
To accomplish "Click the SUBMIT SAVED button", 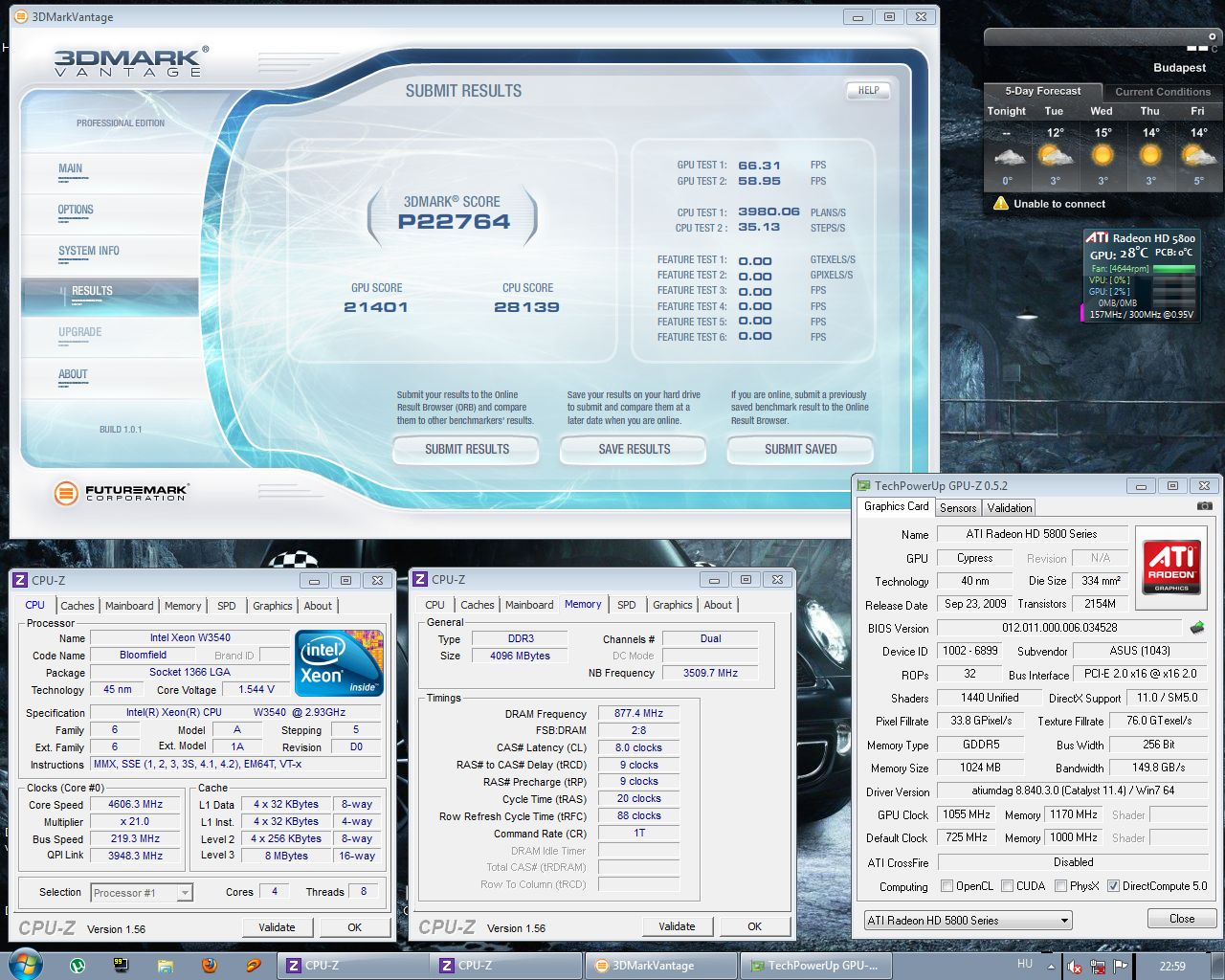I will 800,449.
